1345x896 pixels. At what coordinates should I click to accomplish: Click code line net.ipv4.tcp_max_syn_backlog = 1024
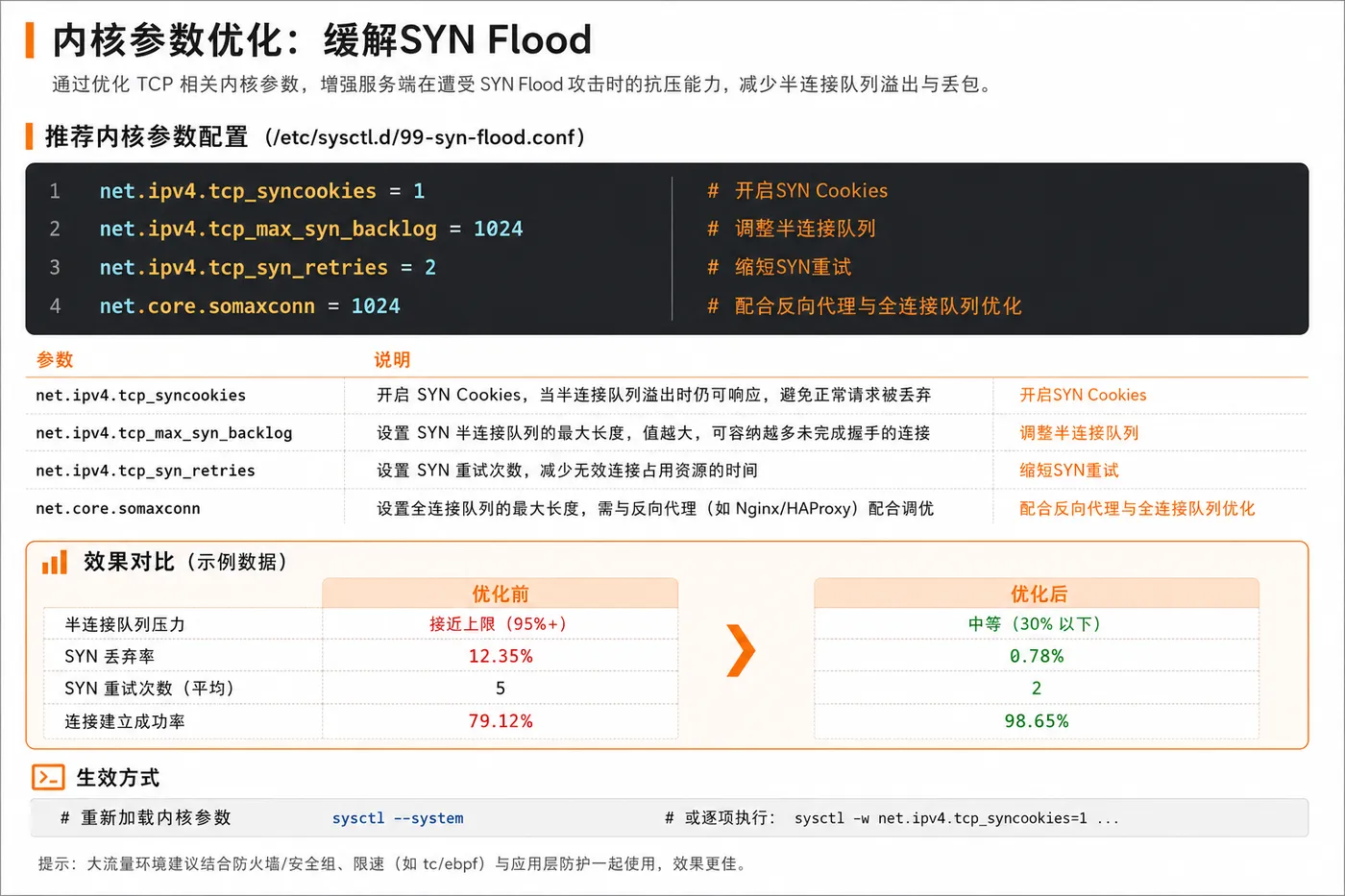[x=311, y=229]
